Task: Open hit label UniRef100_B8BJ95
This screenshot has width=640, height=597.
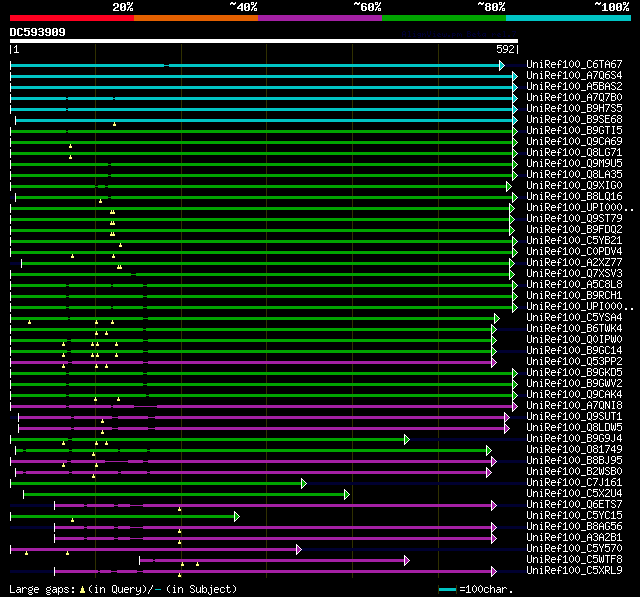Action: coord(574,461)
